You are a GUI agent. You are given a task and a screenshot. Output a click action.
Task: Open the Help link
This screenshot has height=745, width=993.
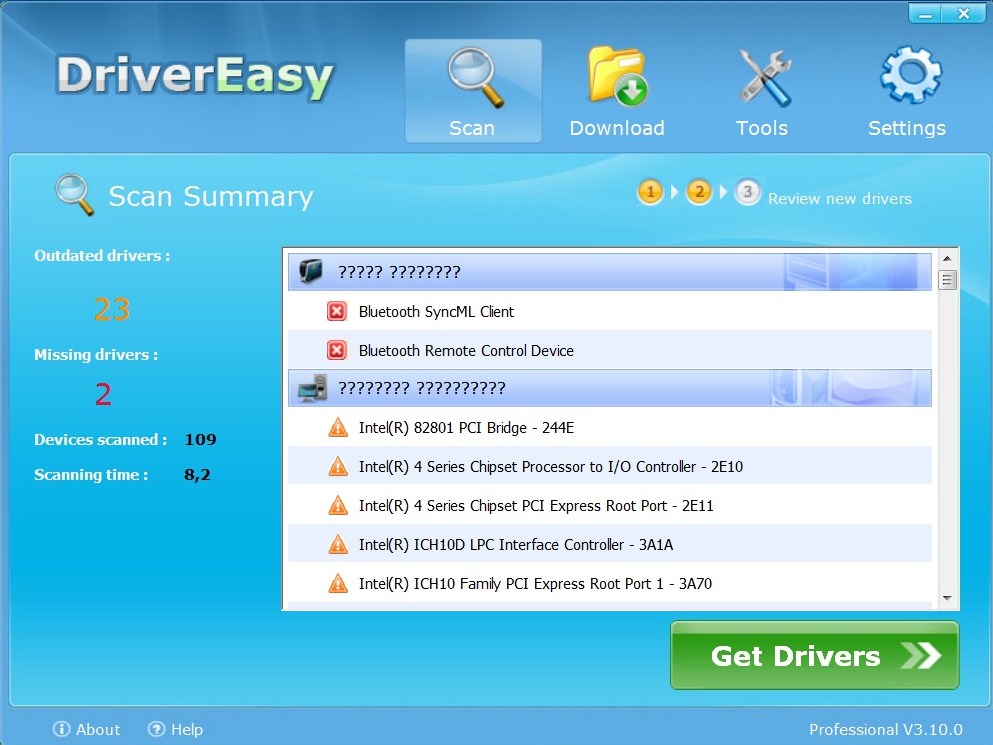click(x=187, y=730)
